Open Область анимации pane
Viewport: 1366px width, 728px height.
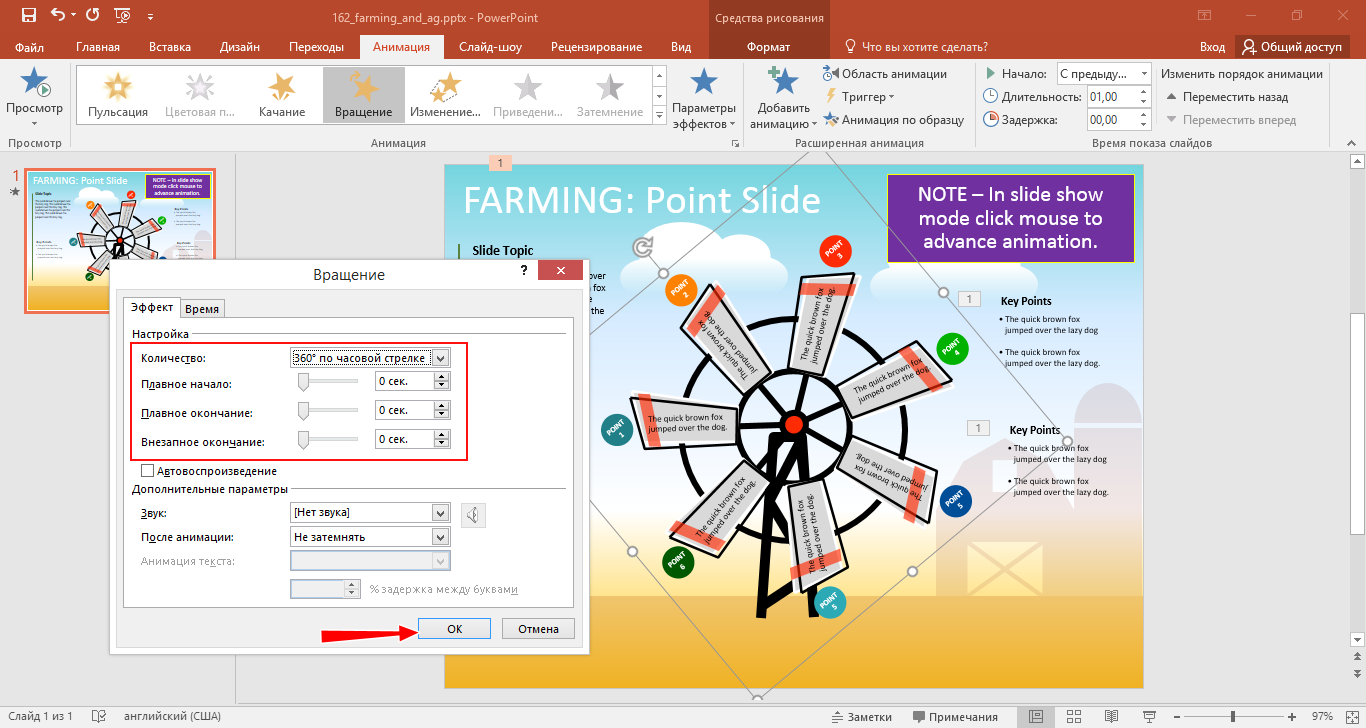coord(885,73)
